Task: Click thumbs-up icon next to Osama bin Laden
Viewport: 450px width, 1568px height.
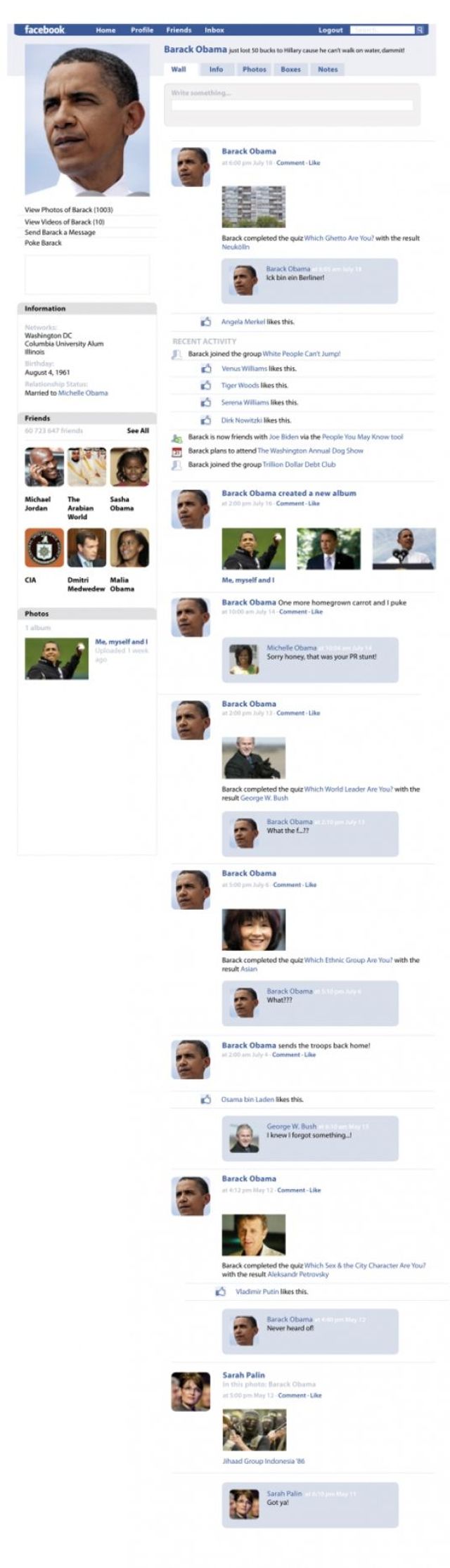Action: pos(206,1099)
